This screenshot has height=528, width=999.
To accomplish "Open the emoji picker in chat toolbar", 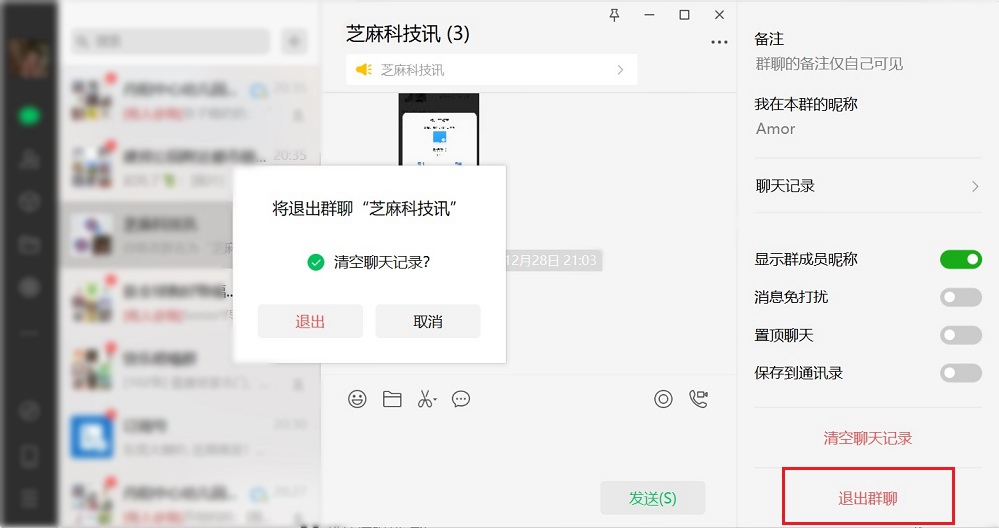I will pyautogui.click(x=357, y=399).
